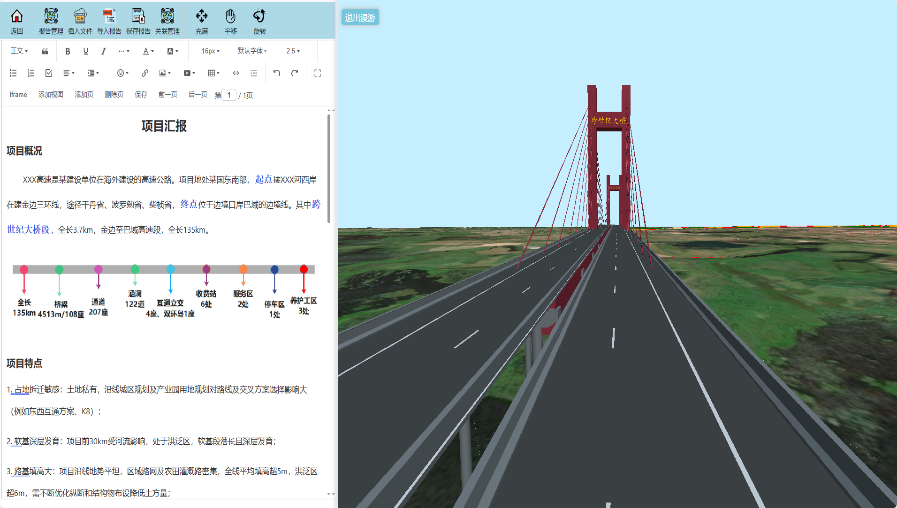Open report management (报告管理) tool
The image size is (897, 508).
(x=51, y=19)
